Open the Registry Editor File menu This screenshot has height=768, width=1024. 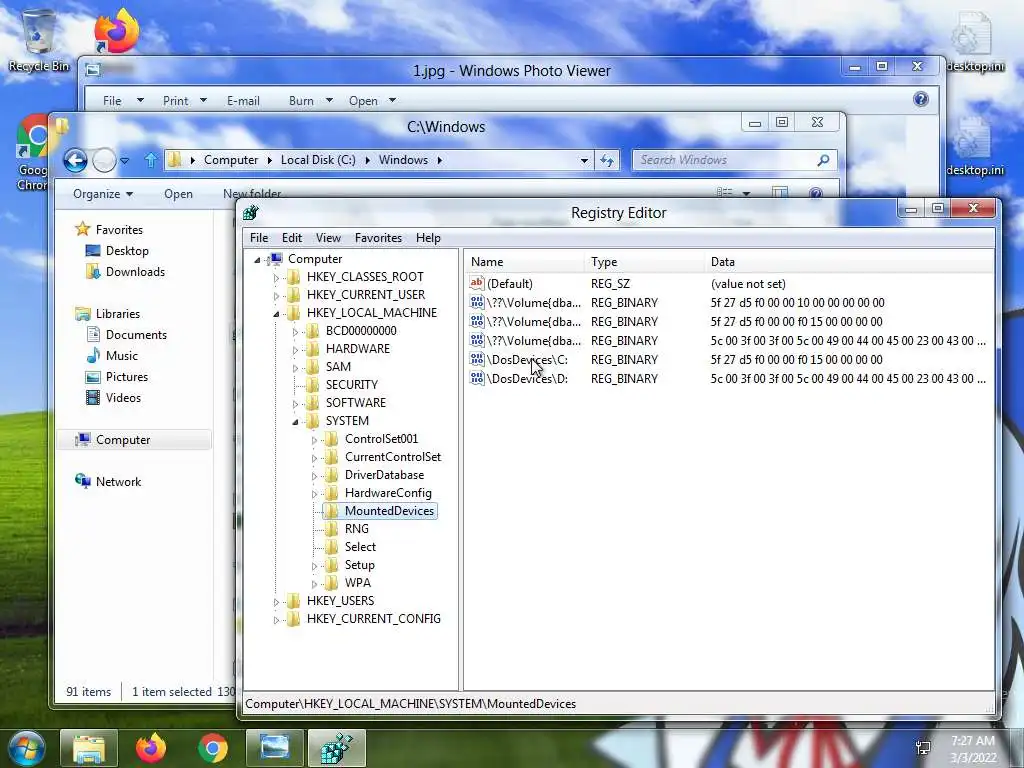[259, 238]
